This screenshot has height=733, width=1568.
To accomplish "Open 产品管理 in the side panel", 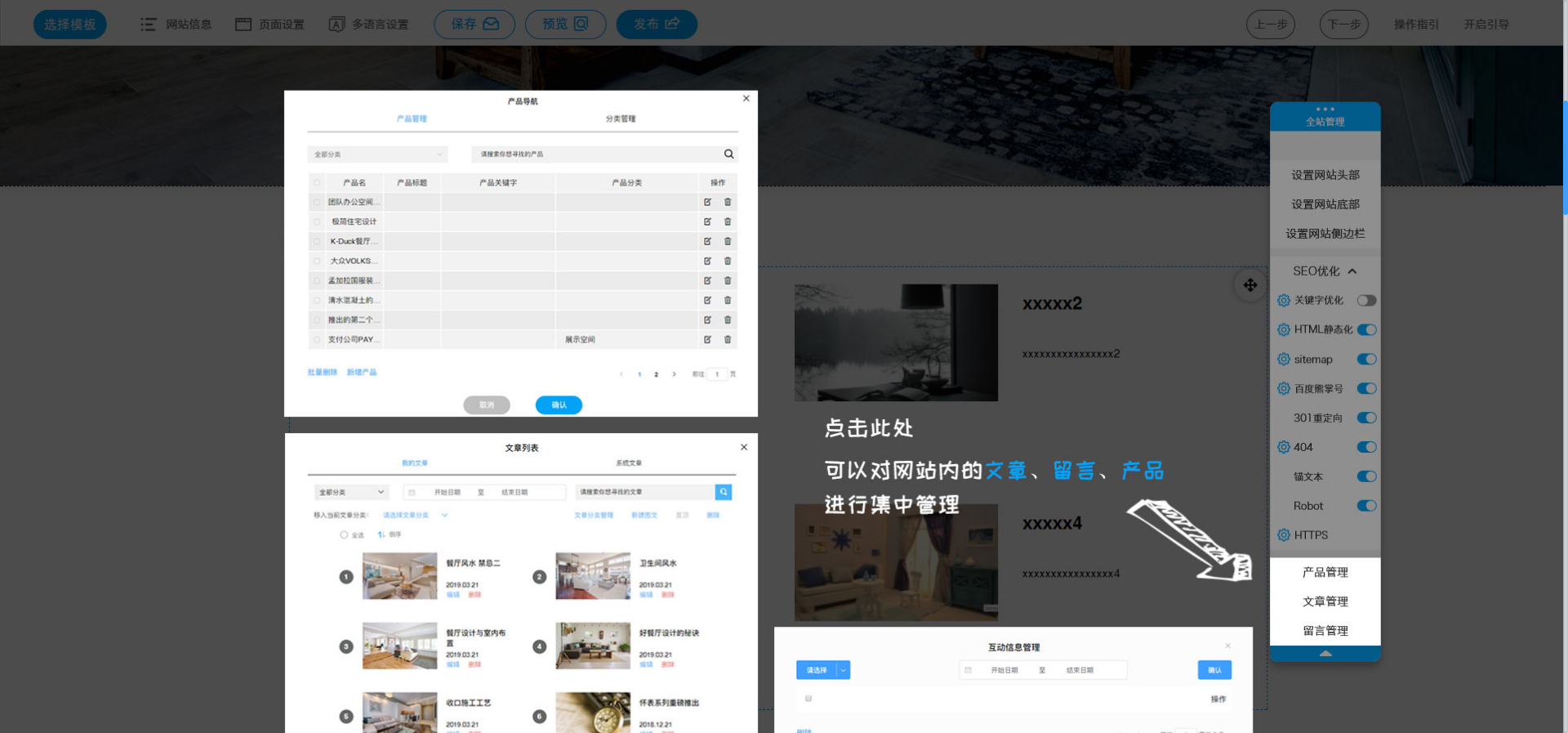I will coord(1325,572).
